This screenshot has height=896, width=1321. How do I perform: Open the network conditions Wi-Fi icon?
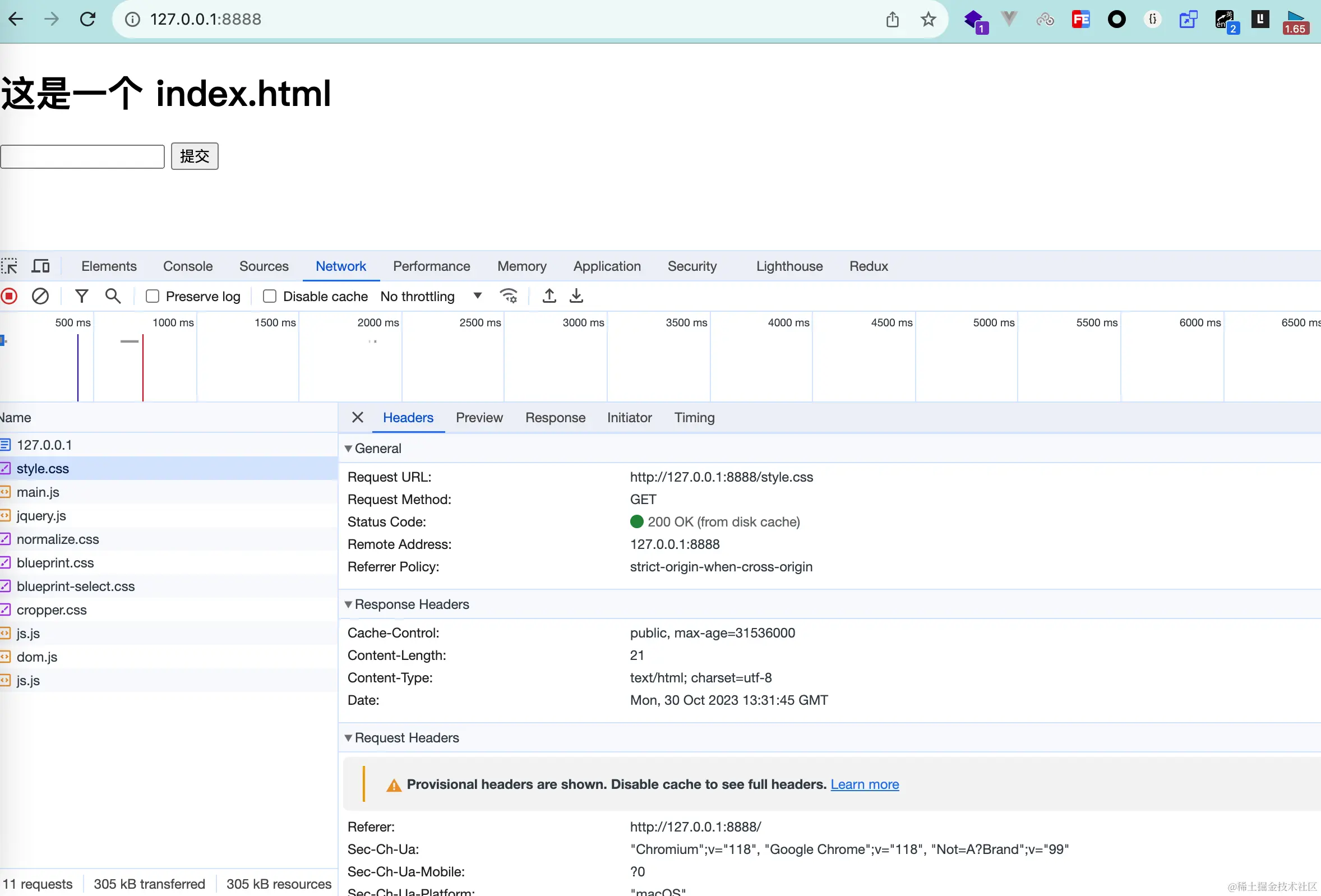[x=508, y=296]
